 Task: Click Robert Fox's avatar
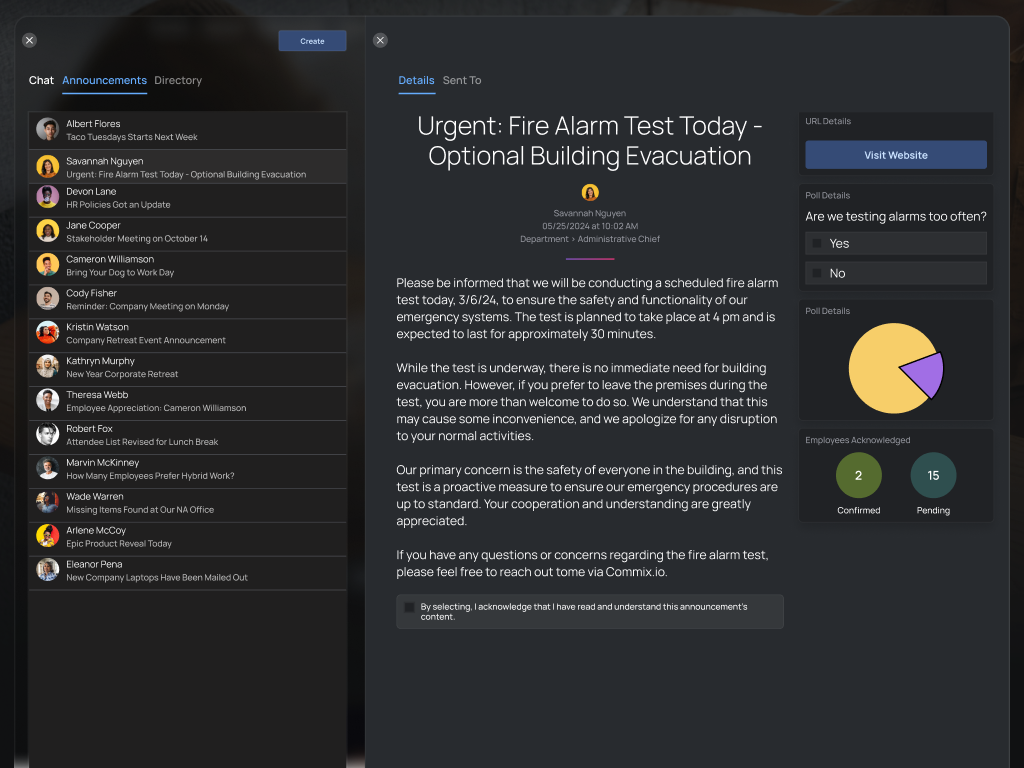coord(44,435)
